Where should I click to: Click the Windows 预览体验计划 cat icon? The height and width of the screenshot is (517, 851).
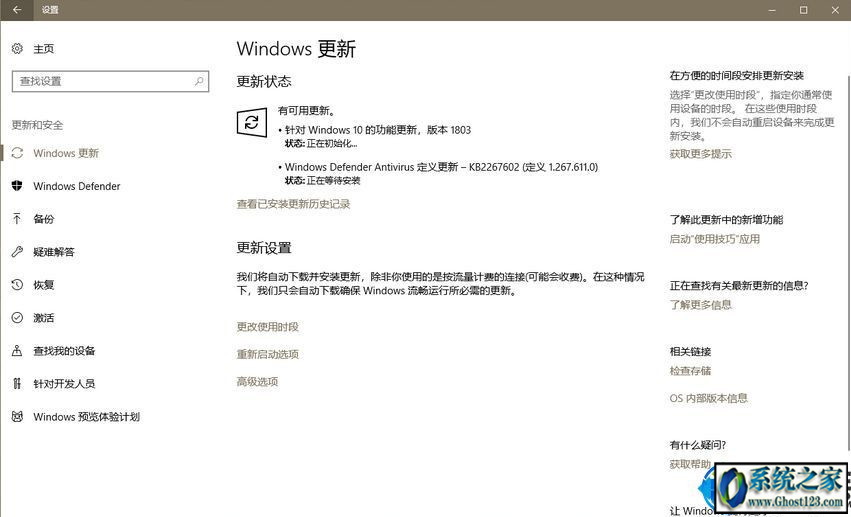point(17,417)
